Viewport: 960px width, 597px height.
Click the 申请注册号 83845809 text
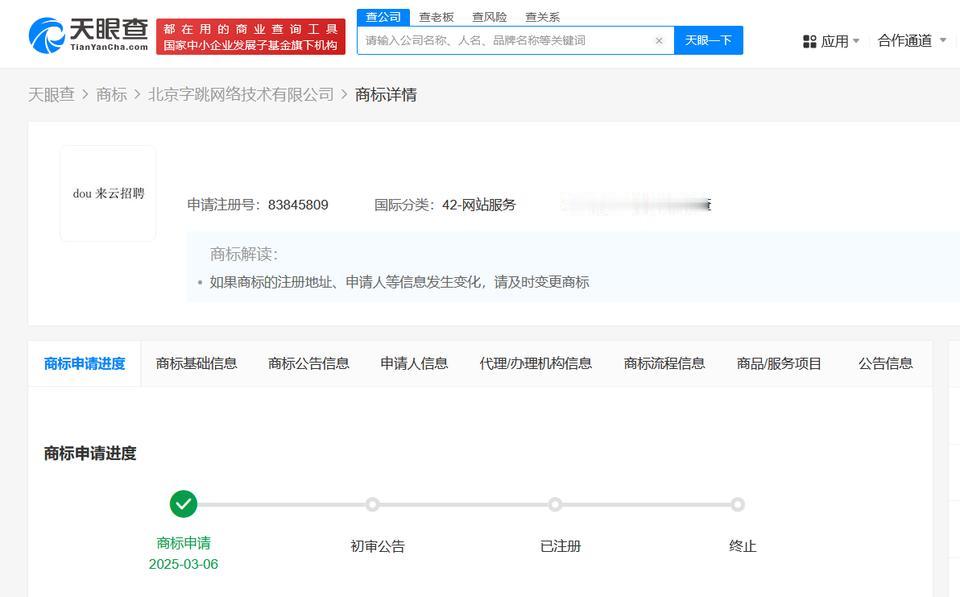pyautogui.click(x=258, y=205)
